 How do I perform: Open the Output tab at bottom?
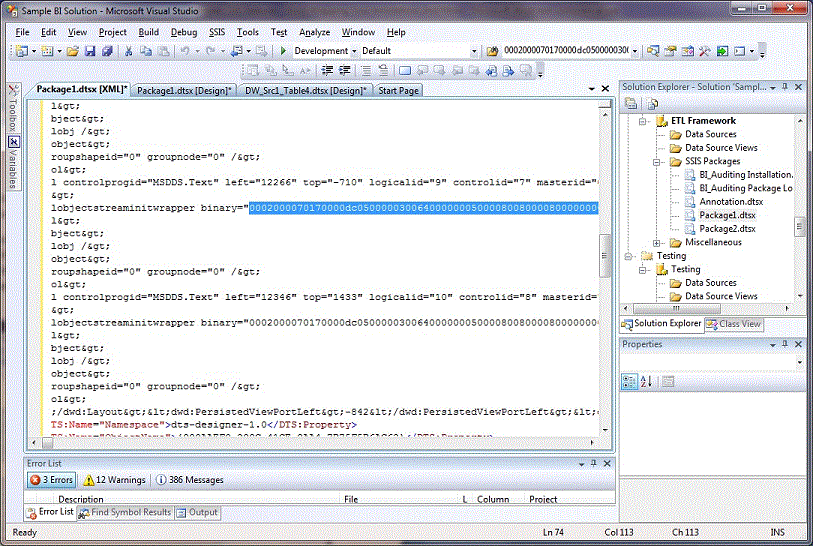pyautogui.click(x=197, y=512)
